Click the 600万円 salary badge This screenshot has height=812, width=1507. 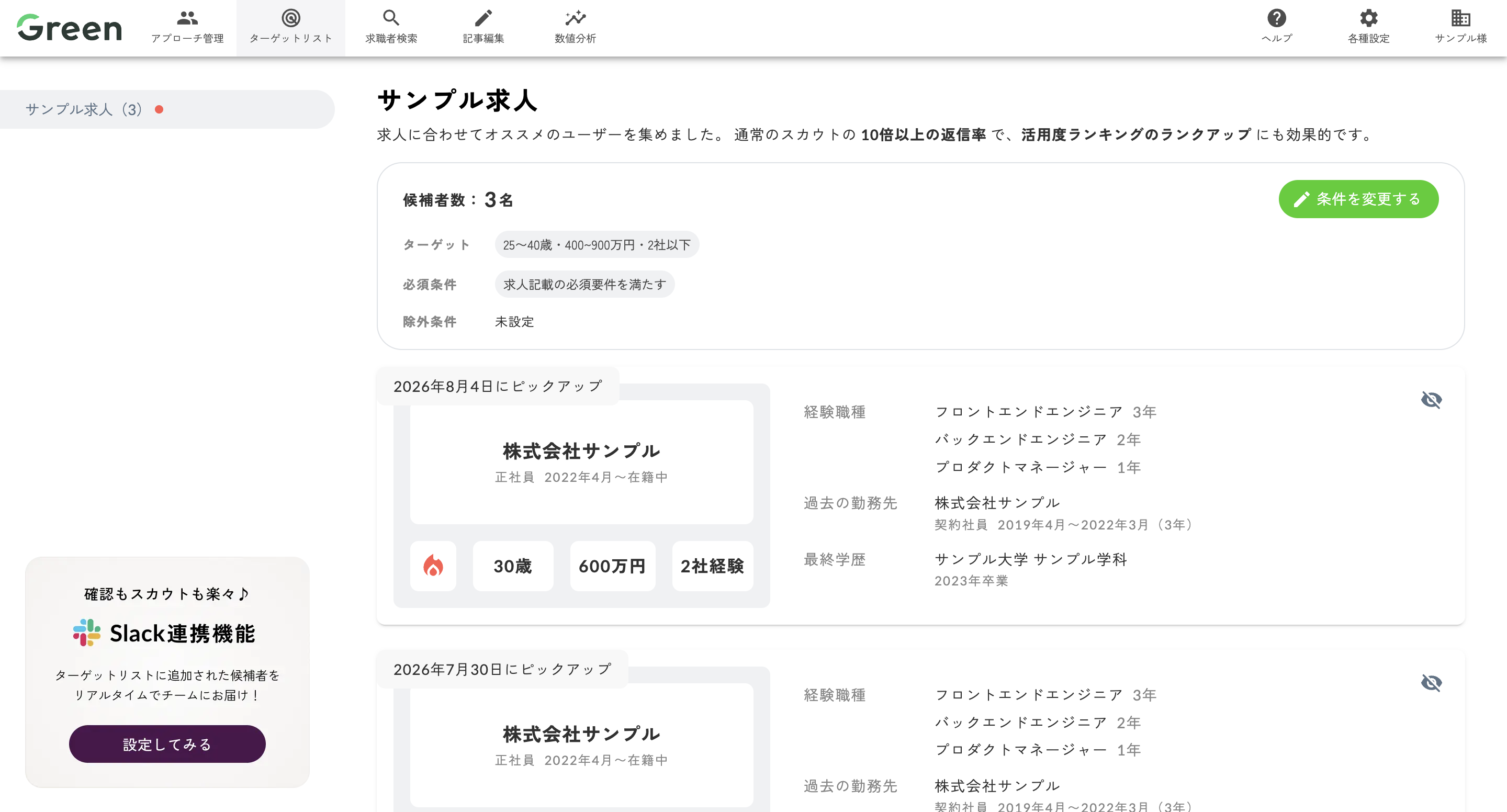click(x=612, y=566)
